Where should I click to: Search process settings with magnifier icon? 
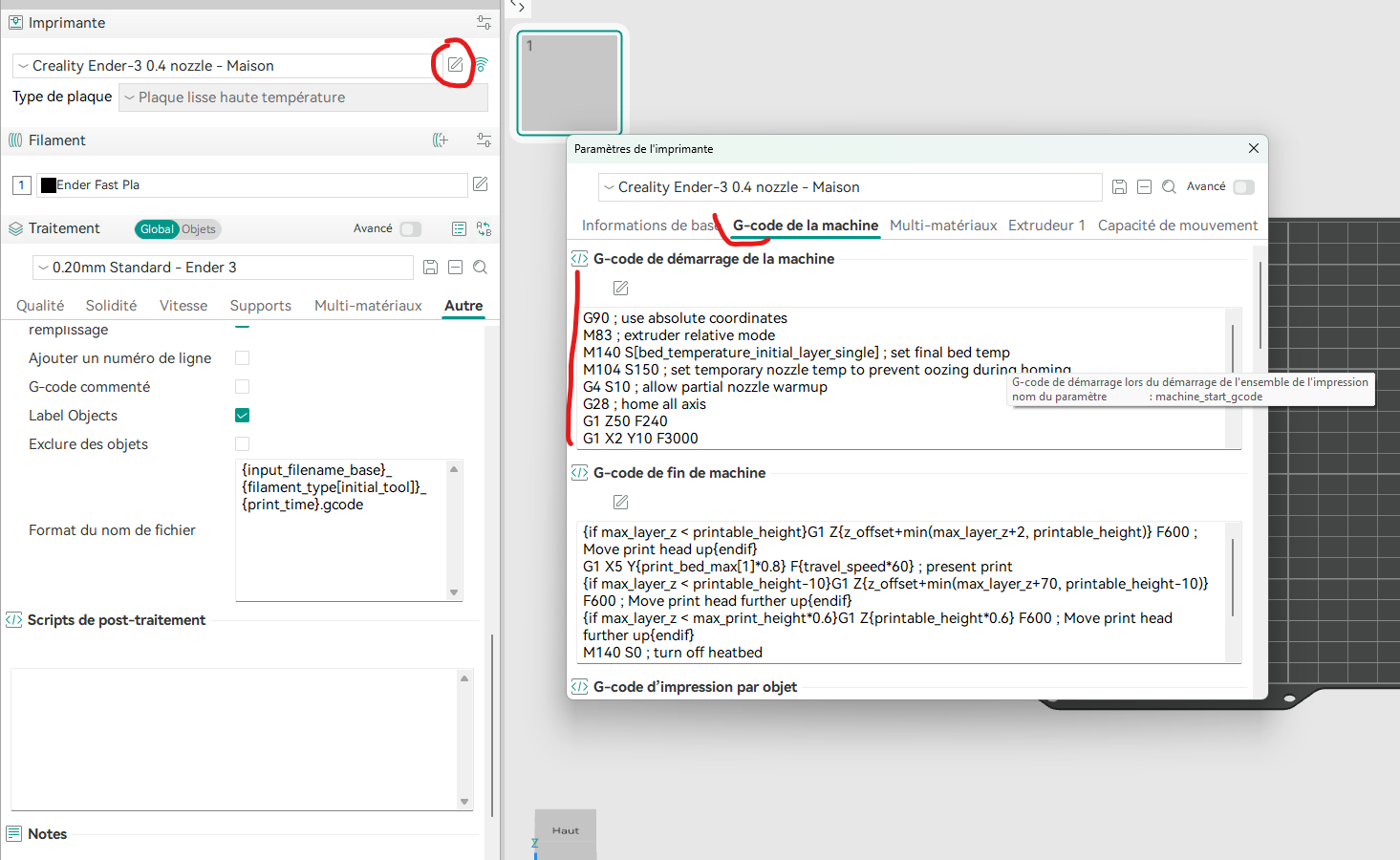pyautogui.click(x=481, y=268)
